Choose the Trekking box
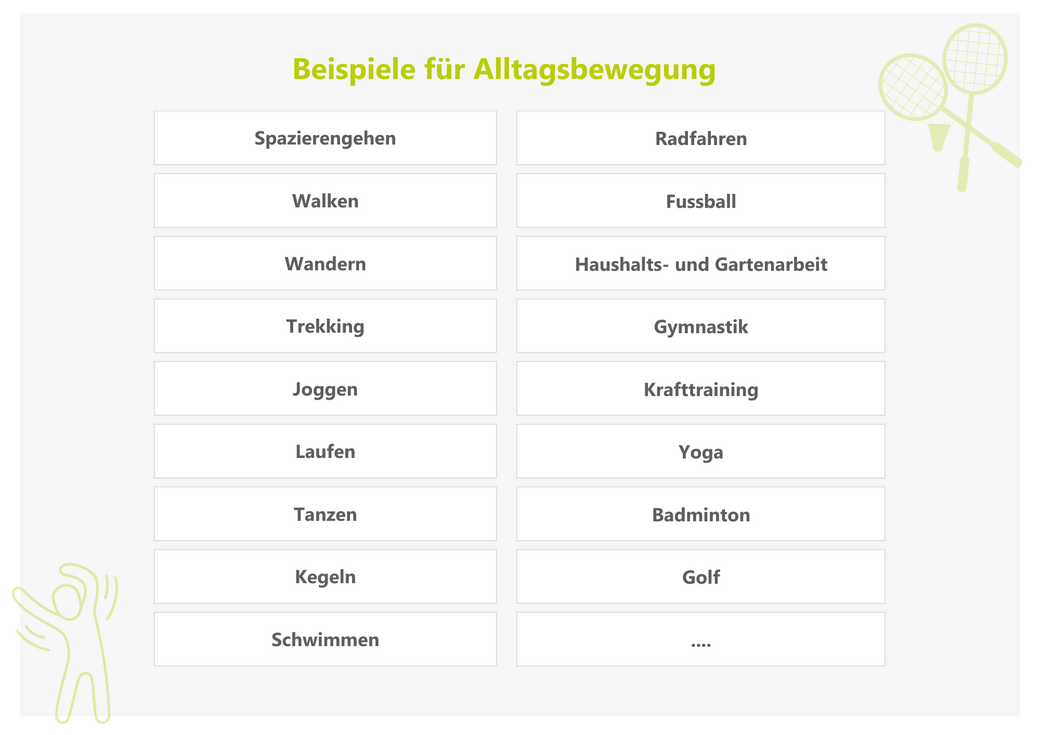This screenshot has height=735, width=1040. [325, 326]
